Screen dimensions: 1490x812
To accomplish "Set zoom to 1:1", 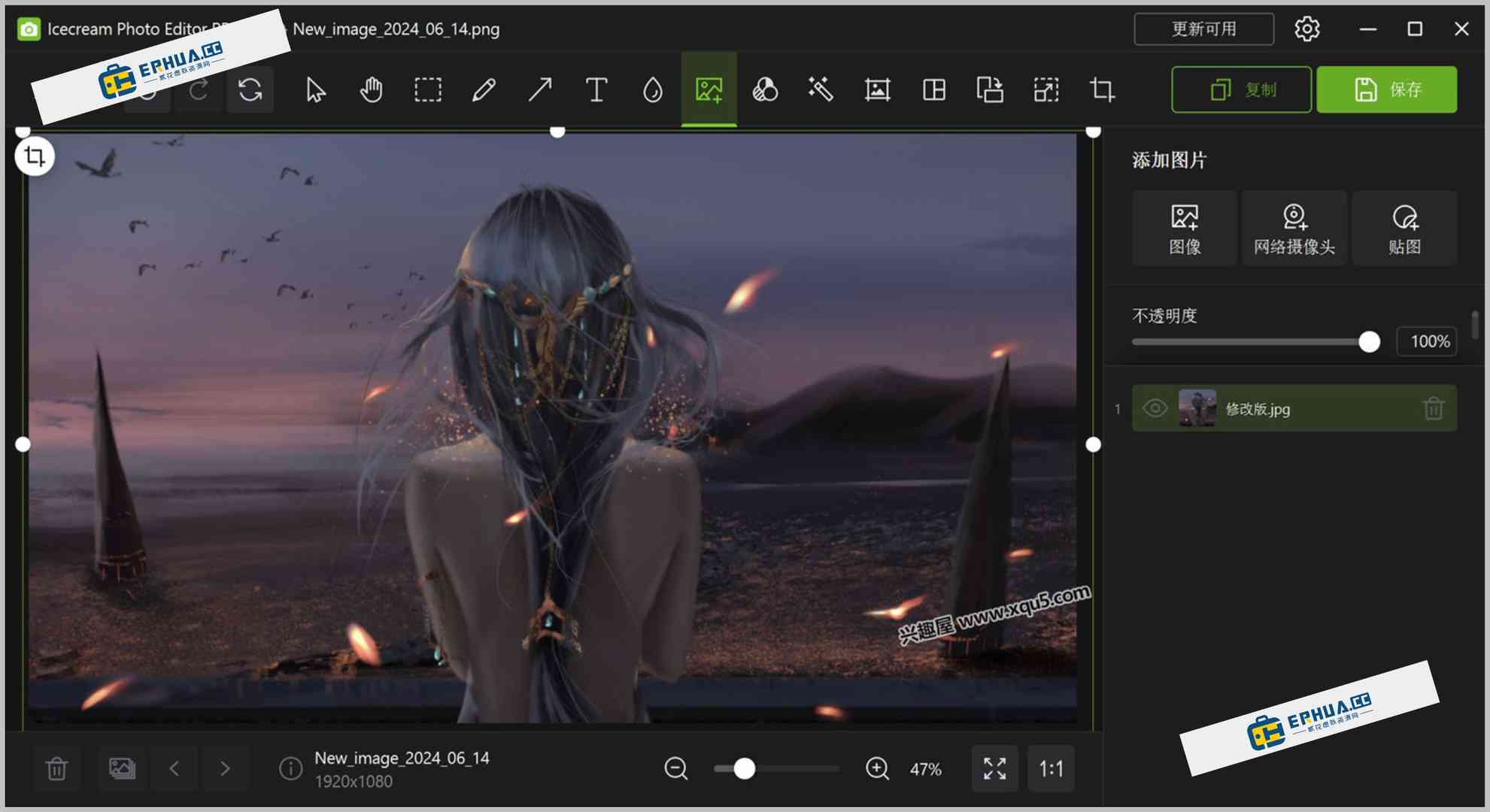I will (1051, 768).
